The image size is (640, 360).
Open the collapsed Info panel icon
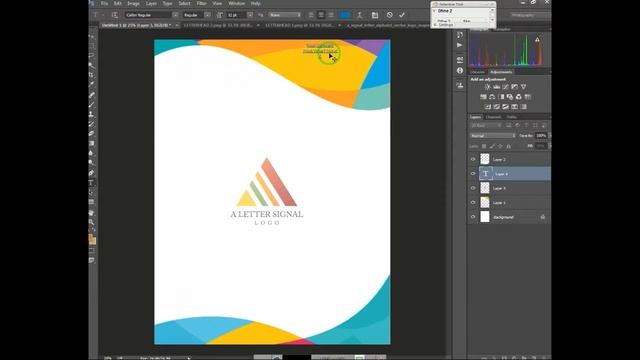(460, 71)
